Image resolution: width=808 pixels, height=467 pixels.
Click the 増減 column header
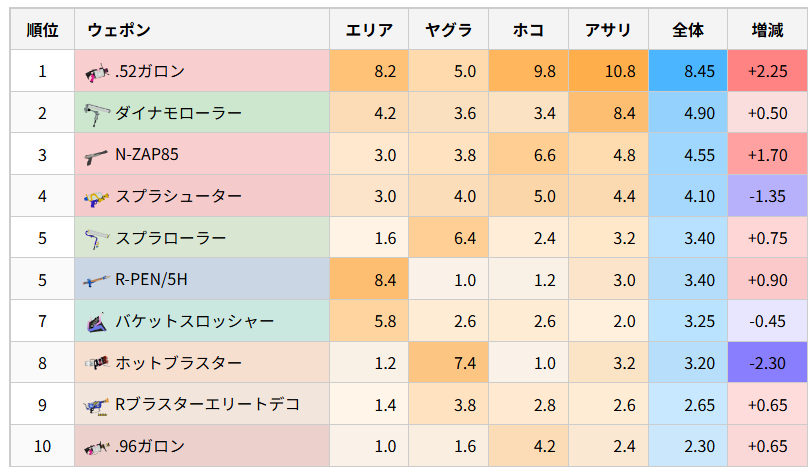[767, 30]
